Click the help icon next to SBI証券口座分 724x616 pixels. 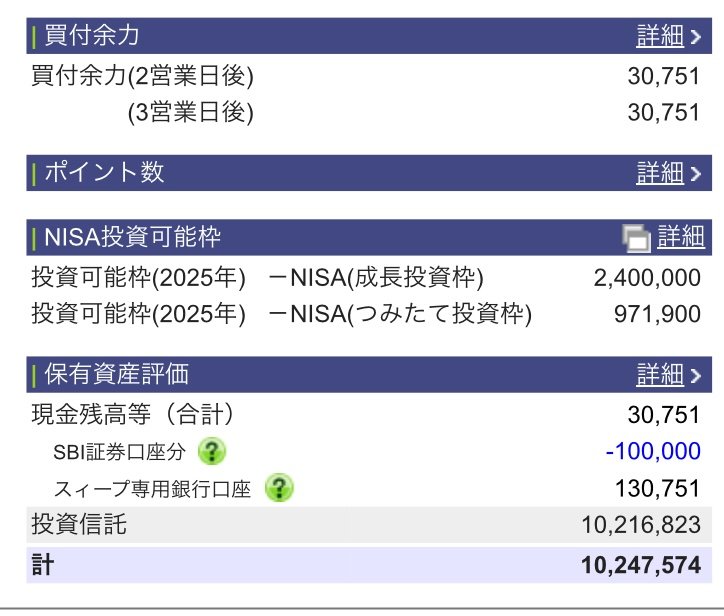pos(211,451)
